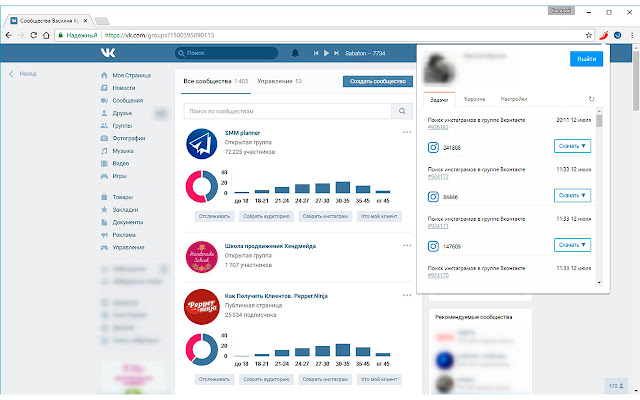Click the magnifier icon in the communities search
The height and width of the screenshot is (400, 640).
(x=402, y=112)
